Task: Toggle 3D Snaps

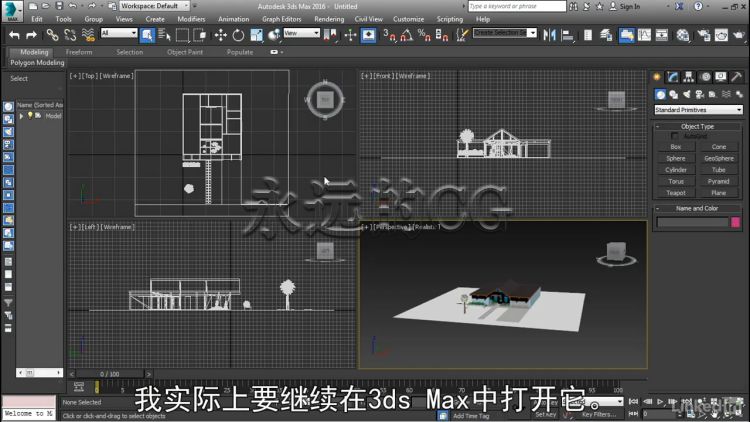Action: click(x=389, y=35)
